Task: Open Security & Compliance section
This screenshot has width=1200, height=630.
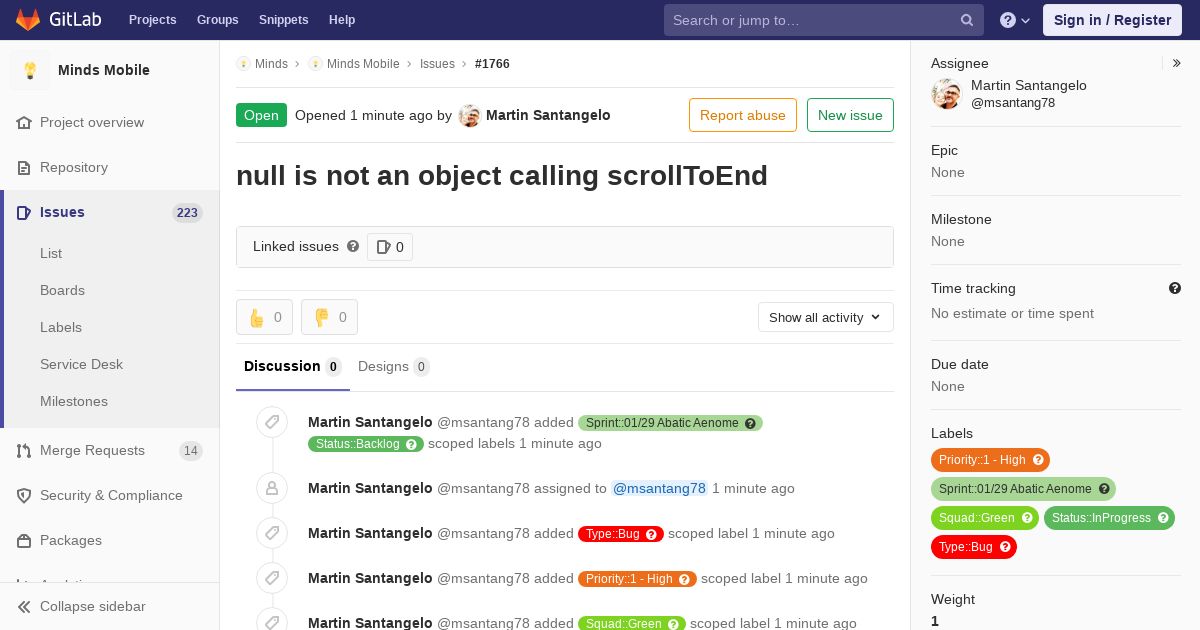Action: click(110, 495)
